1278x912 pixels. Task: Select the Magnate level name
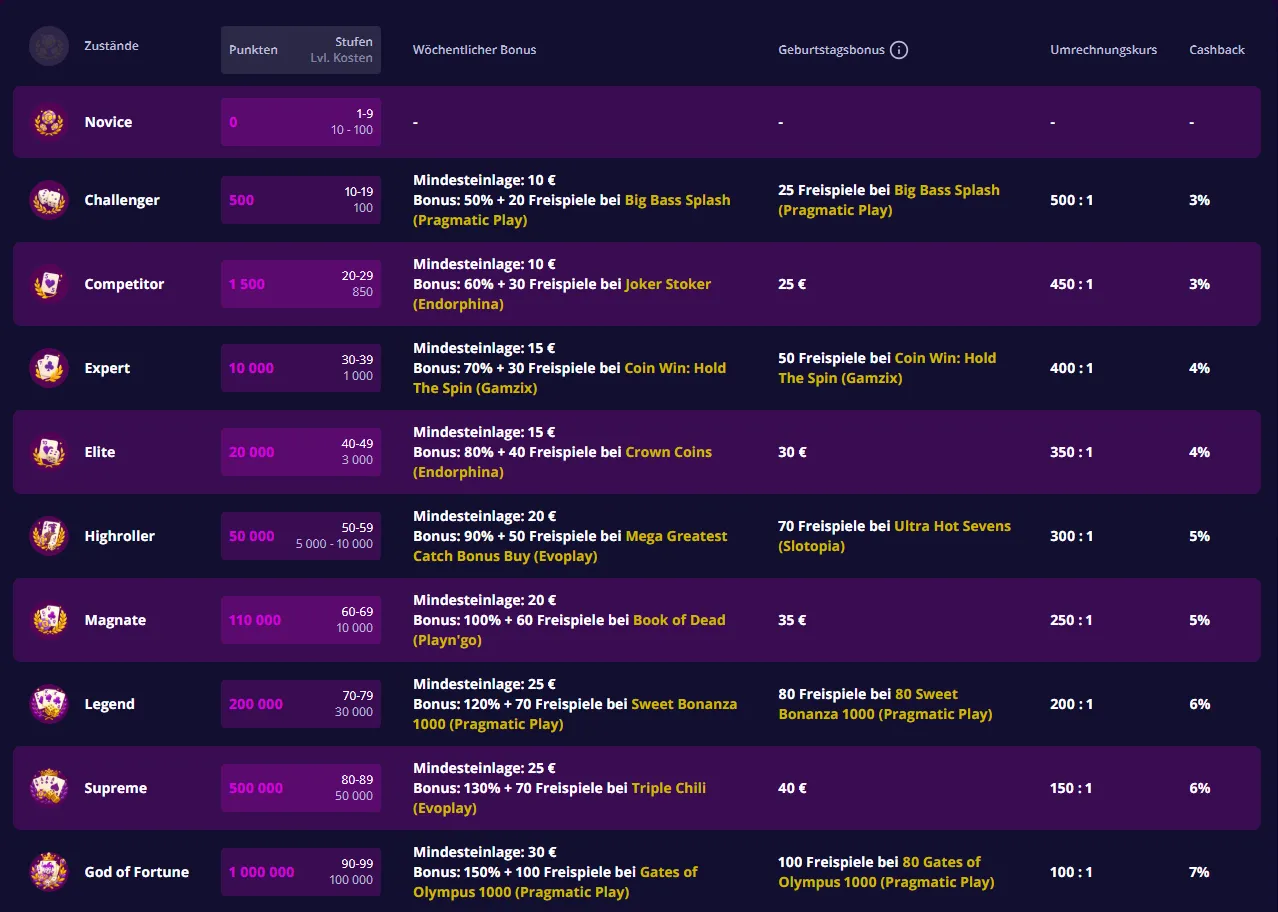115,620
